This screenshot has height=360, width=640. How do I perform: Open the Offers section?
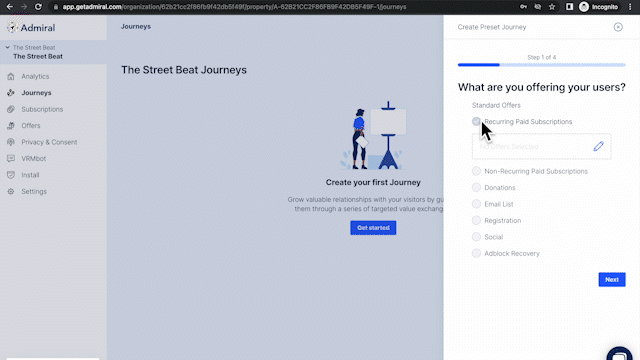click(x=31, y=125)
